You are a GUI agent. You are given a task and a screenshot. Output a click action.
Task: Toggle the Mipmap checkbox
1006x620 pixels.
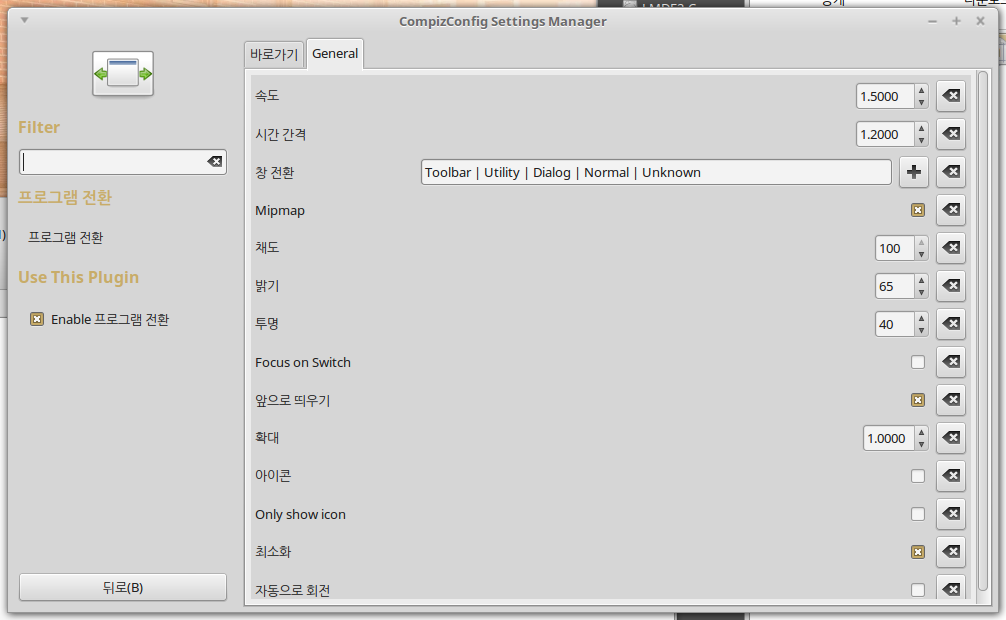tap(918, 210)
